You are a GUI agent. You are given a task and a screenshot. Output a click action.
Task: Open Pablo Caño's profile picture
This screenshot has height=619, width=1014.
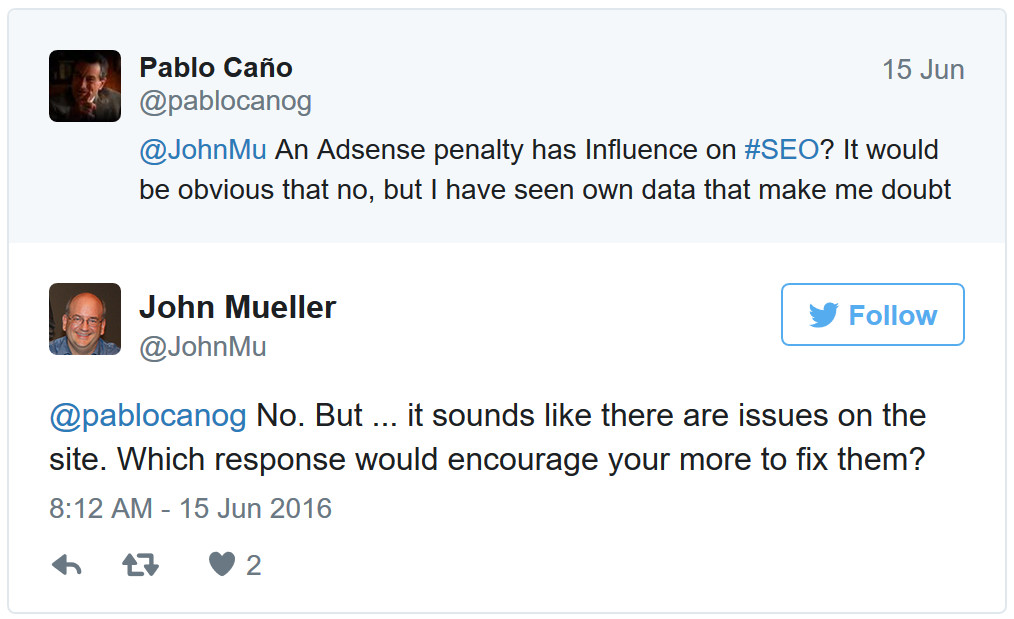85,86
